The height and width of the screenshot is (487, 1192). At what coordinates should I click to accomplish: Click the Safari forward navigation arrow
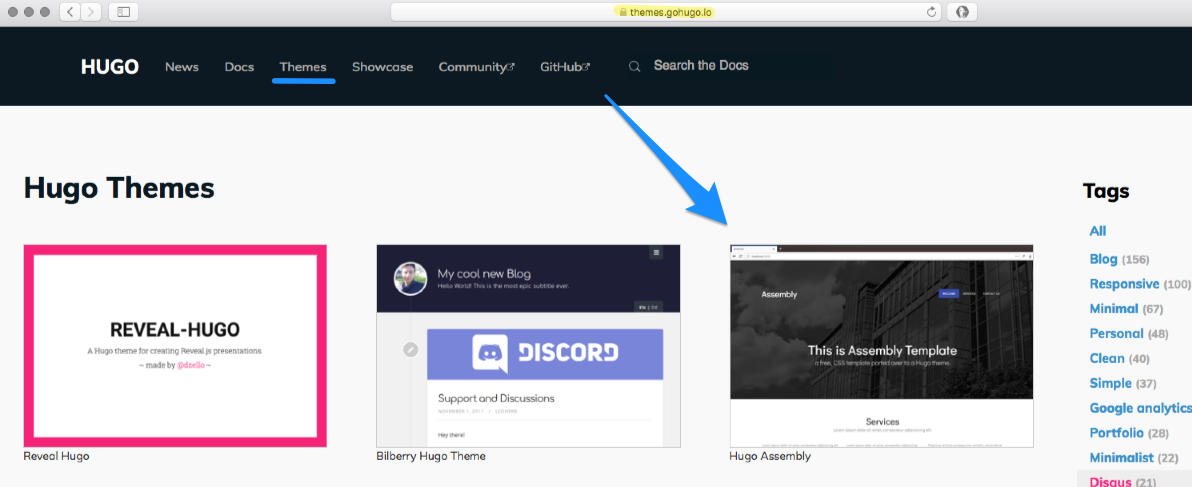[91, 12]
